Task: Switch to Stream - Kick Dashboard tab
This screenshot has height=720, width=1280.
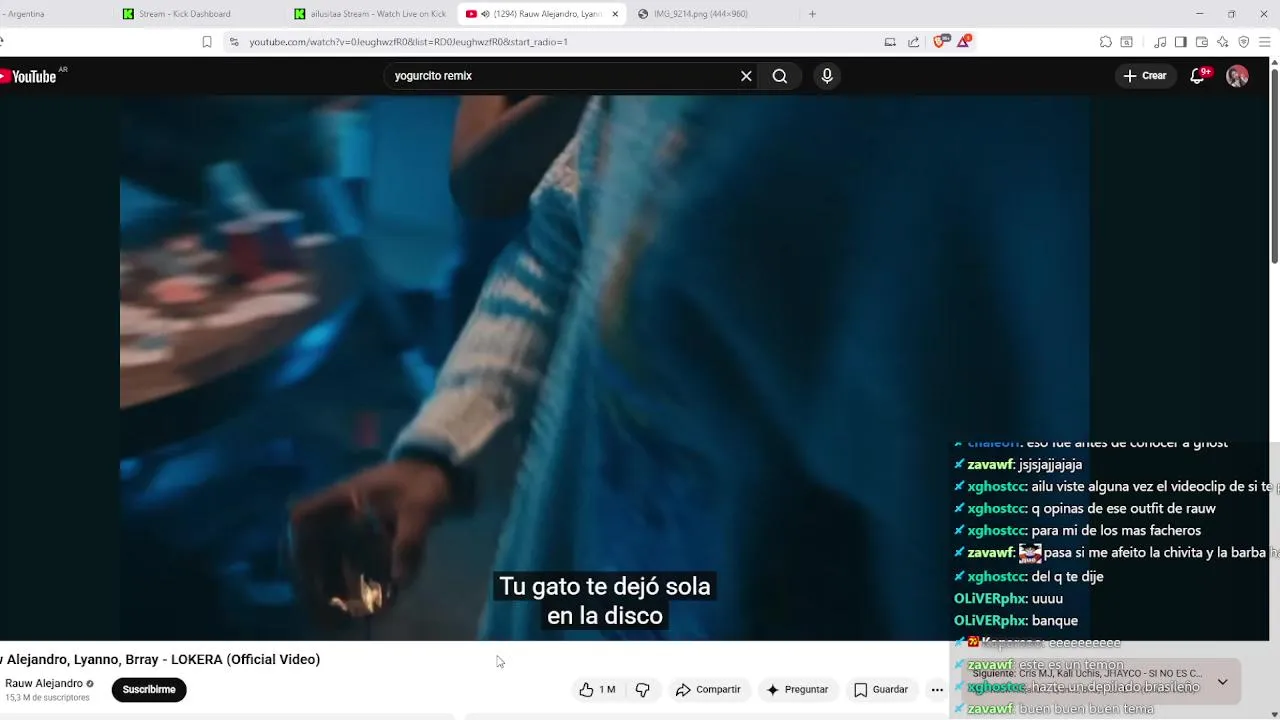Action: [185, 14]
